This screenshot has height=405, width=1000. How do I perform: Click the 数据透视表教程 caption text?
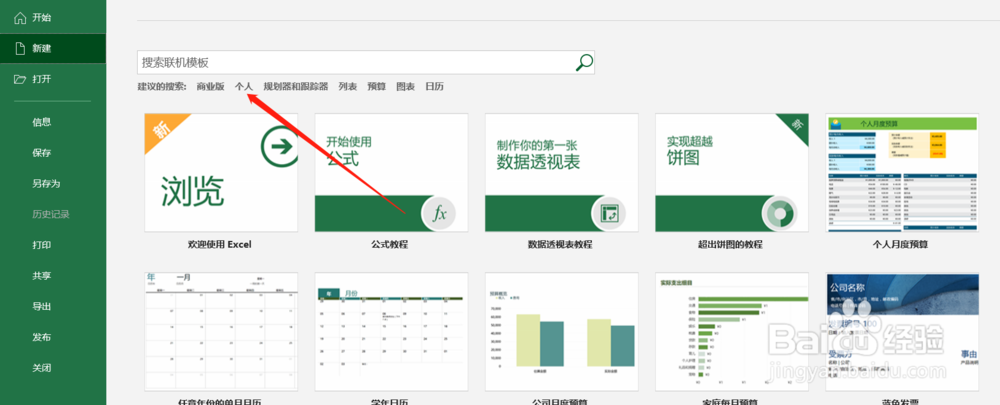(560, 244)
